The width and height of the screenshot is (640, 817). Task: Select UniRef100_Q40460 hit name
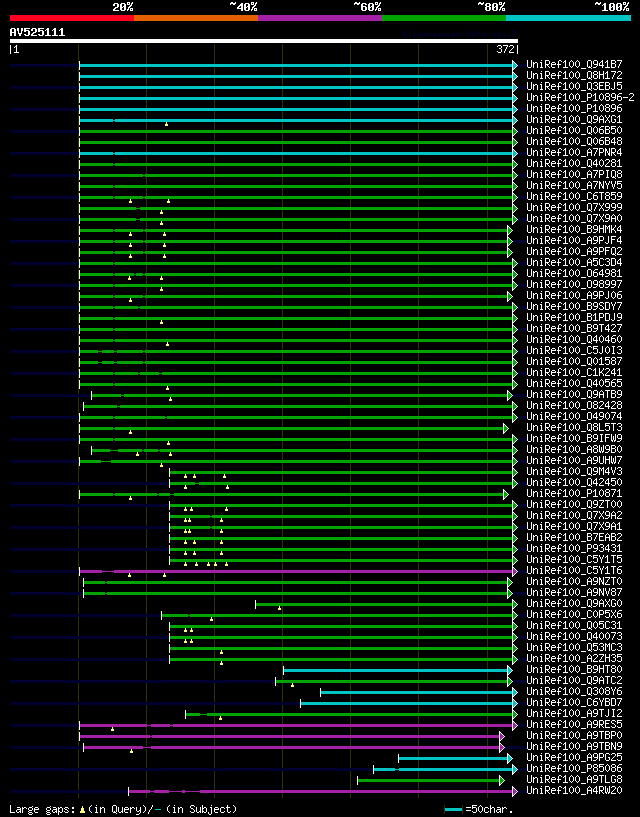[574, 340]
